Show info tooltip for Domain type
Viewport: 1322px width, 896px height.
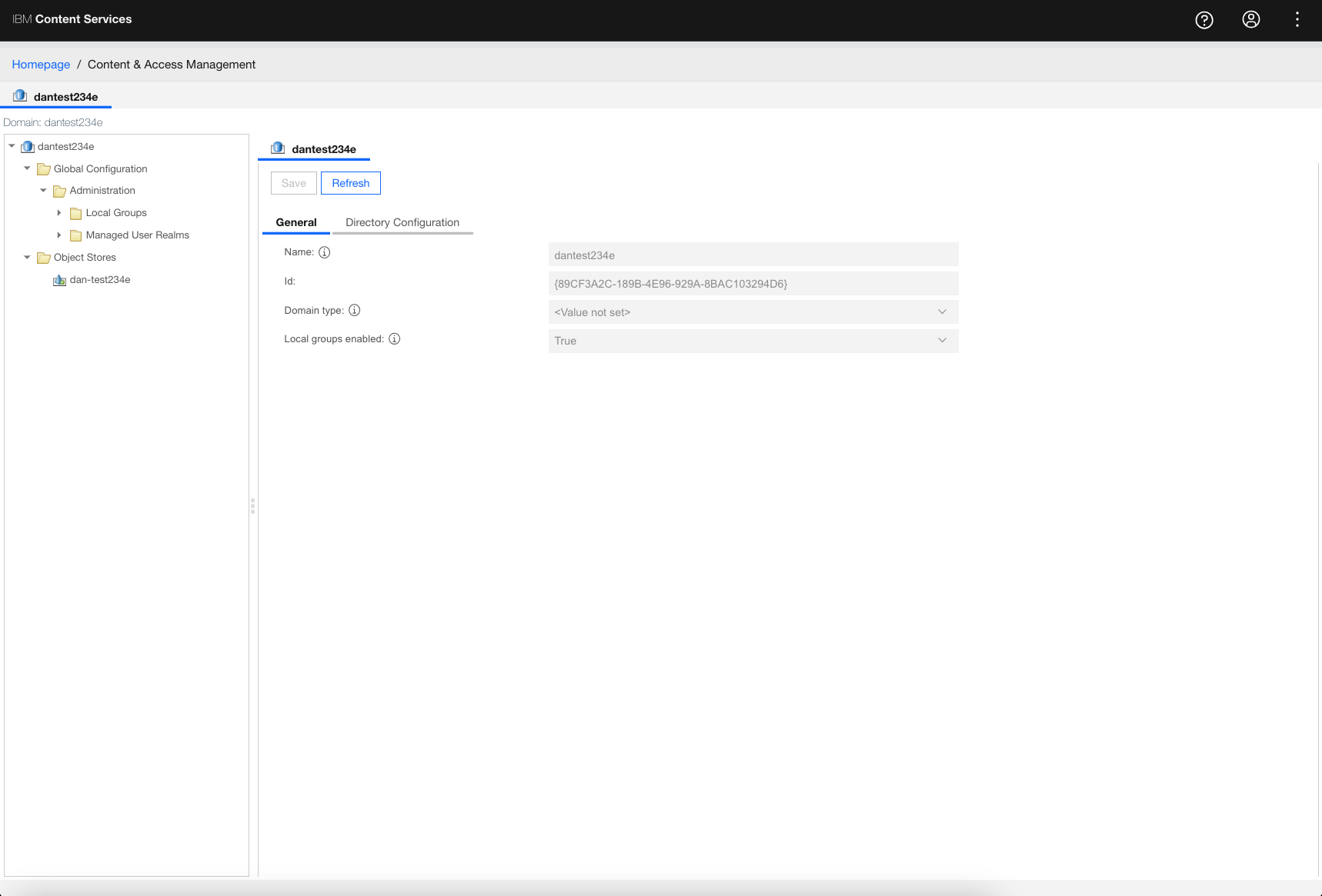tap(355, 310)
